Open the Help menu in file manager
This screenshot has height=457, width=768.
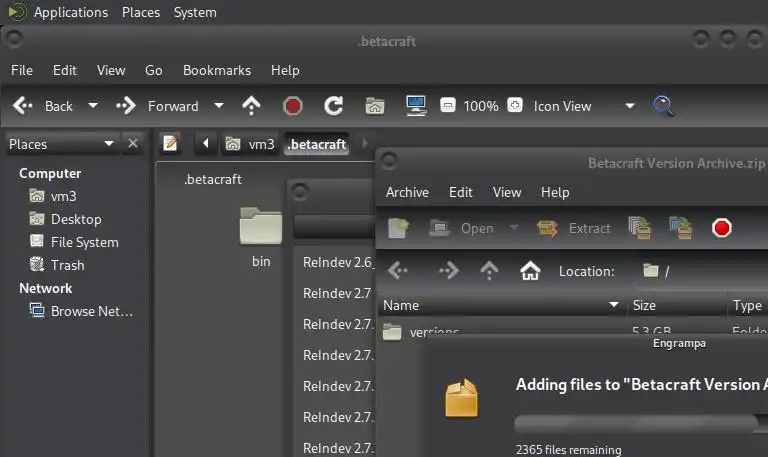pyautogui.click(x=285, y=71)
